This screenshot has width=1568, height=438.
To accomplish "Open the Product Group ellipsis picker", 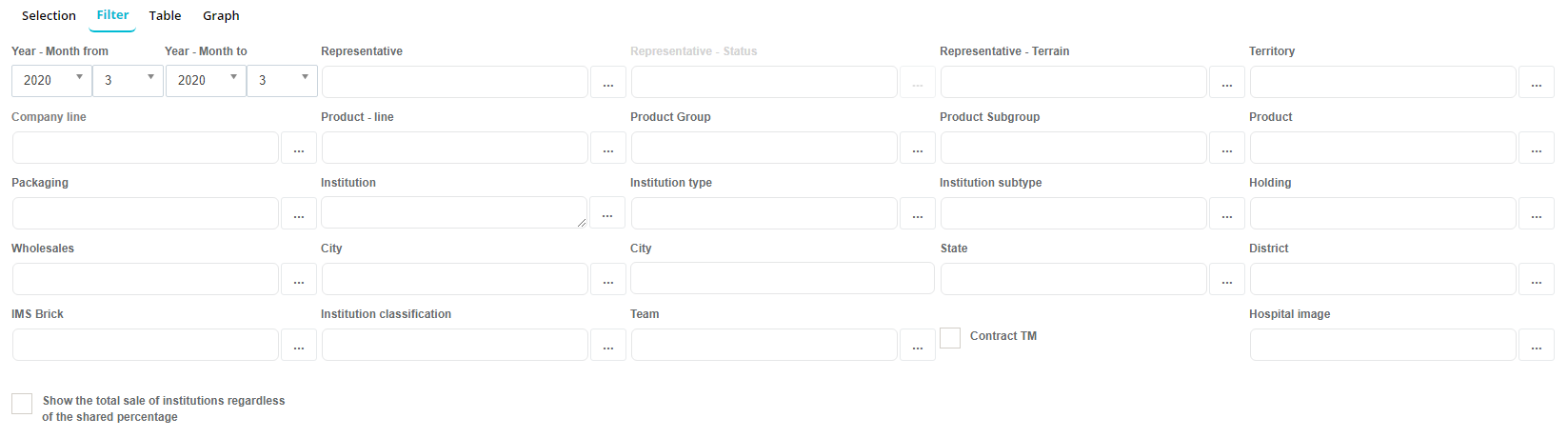I will pyautogui.click(x=917, y=149).
